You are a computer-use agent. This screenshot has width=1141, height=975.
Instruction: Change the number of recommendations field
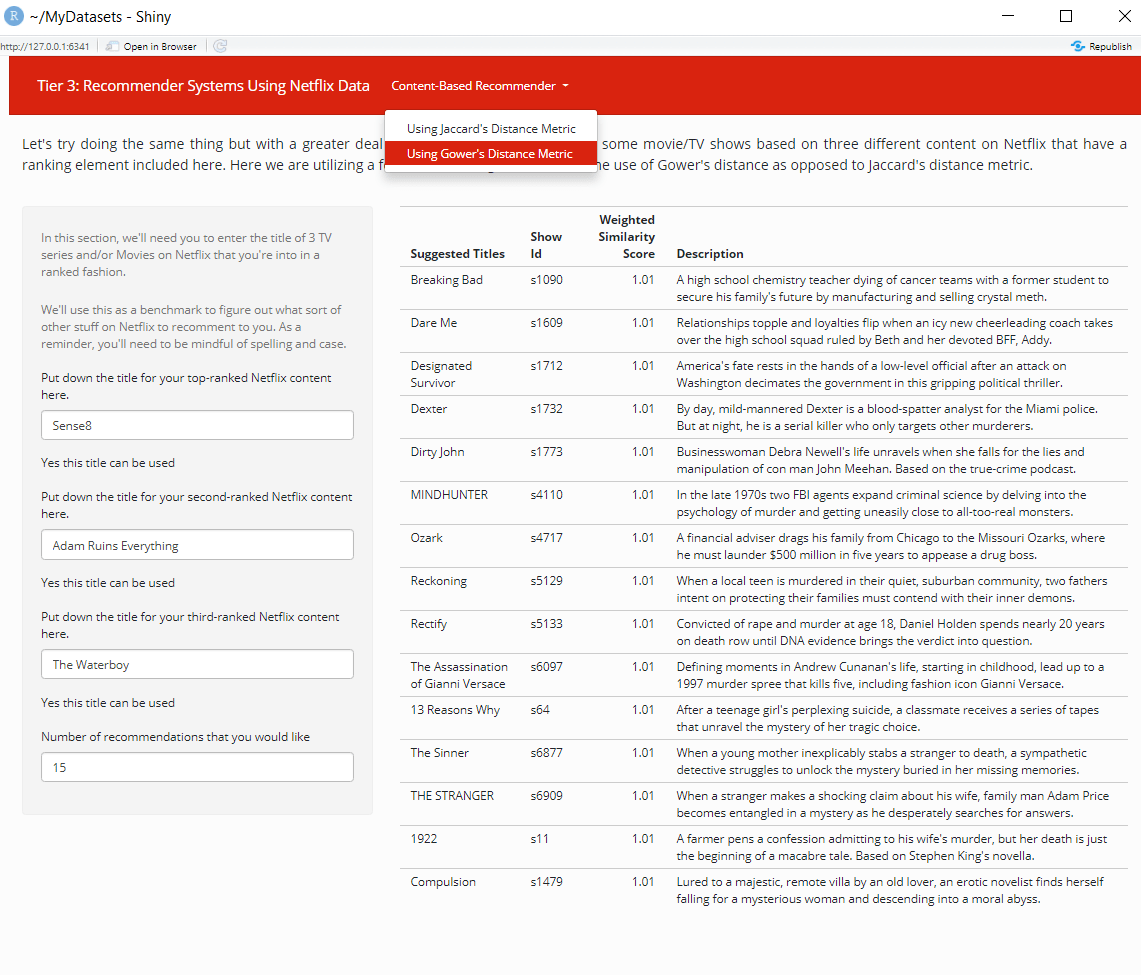point(197,767)
